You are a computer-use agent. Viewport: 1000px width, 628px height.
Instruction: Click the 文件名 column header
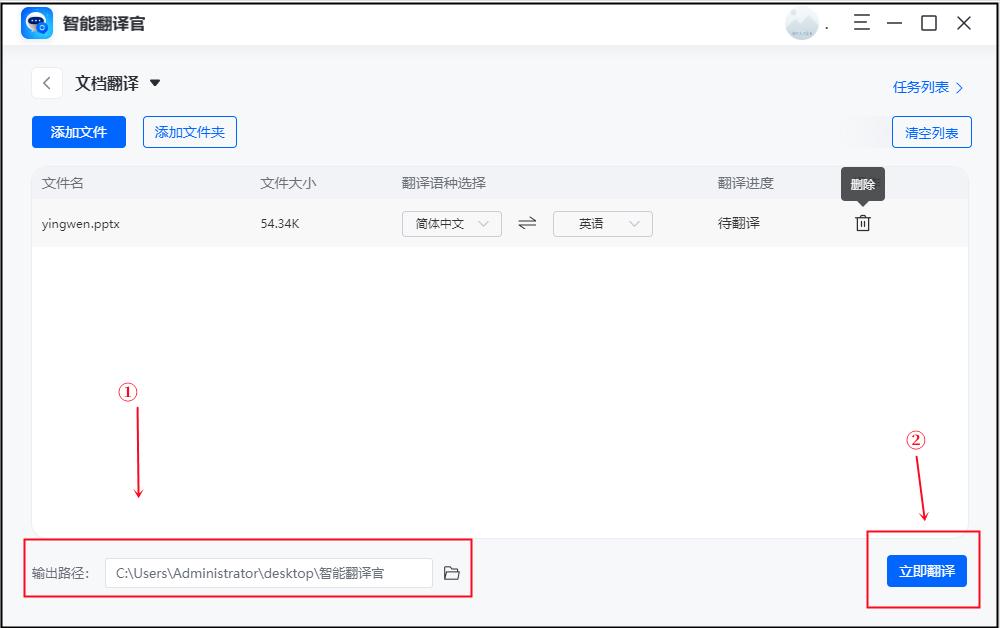pyautogui.click(x=63, y=183)
